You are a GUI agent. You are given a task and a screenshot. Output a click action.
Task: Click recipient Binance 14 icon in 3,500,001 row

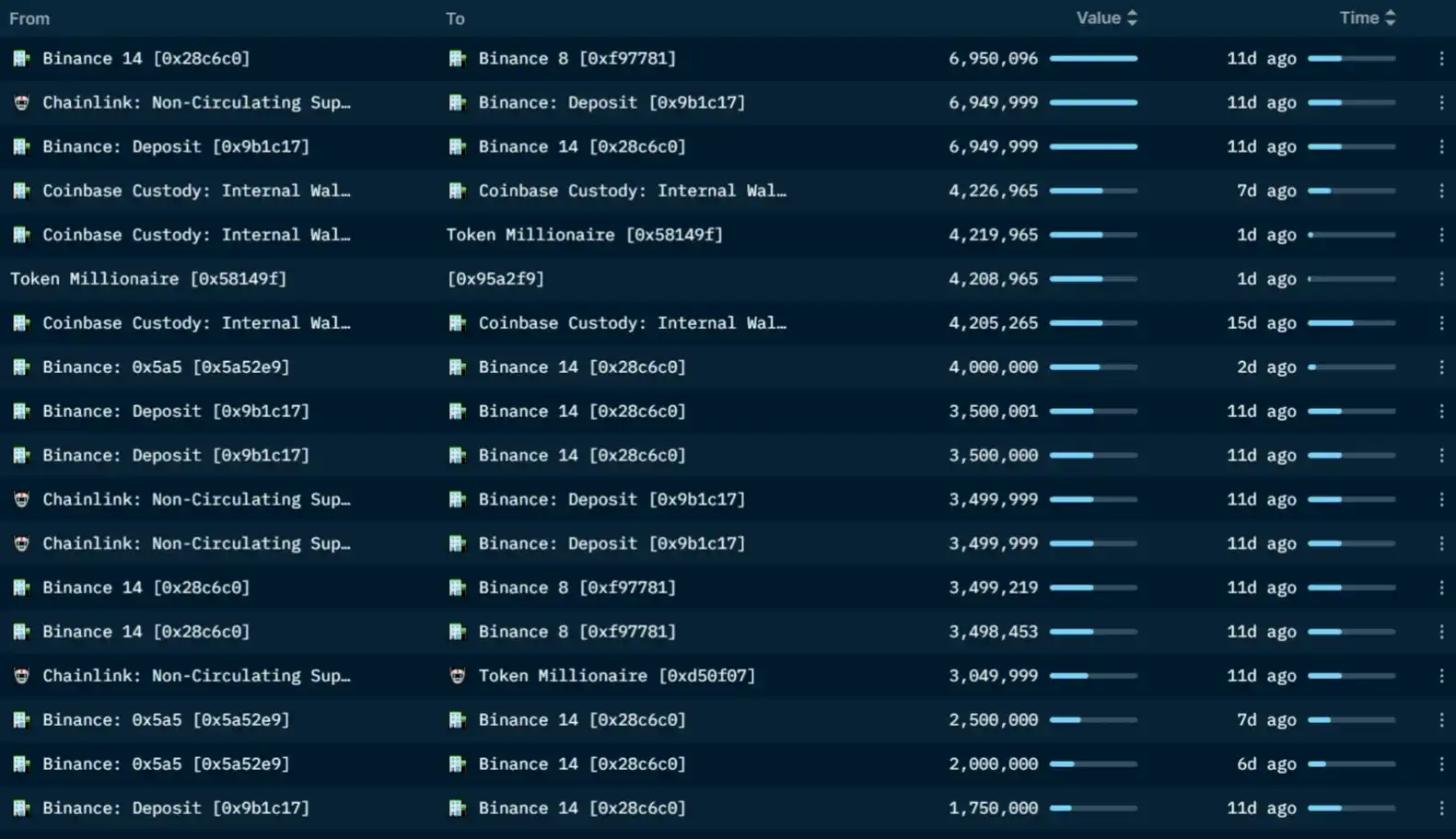point(457,412)
